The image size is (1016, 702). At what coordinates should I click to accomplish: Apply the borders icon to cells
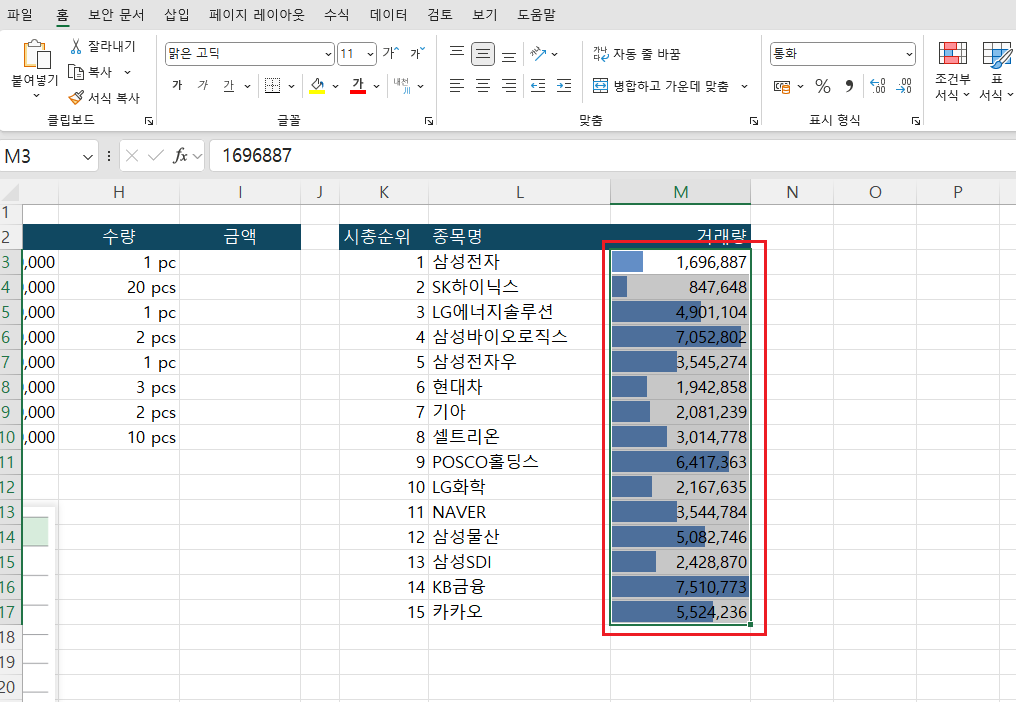click(273, 86)
